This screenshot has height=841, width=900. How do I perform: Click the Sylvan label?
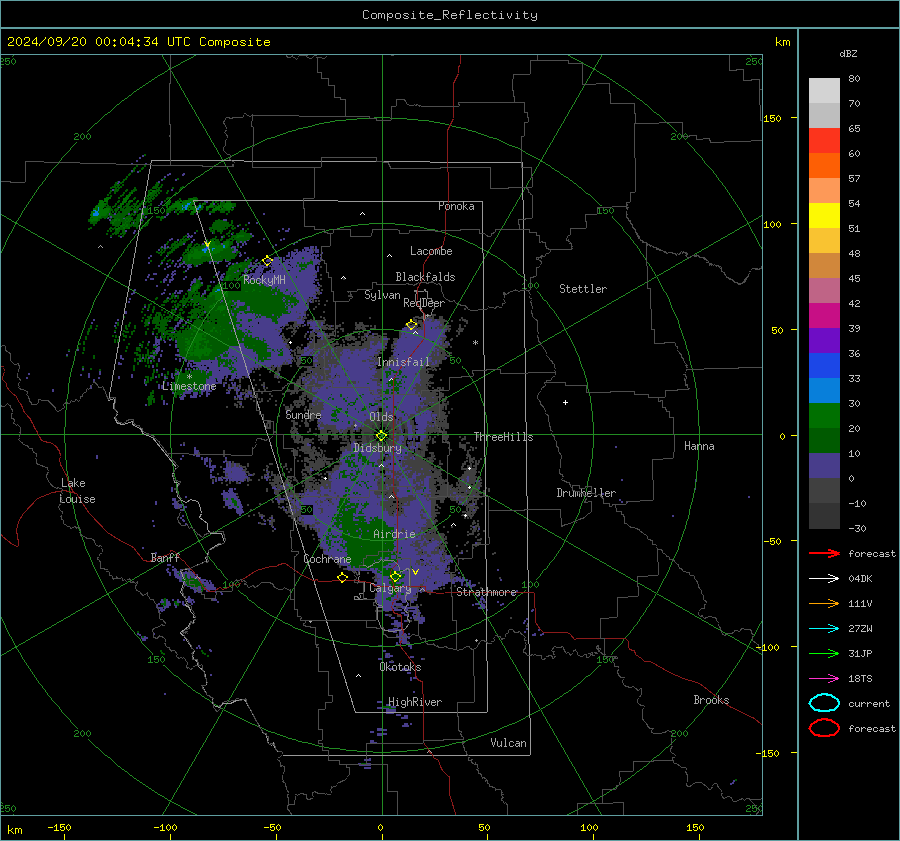[x=382, y=295]
